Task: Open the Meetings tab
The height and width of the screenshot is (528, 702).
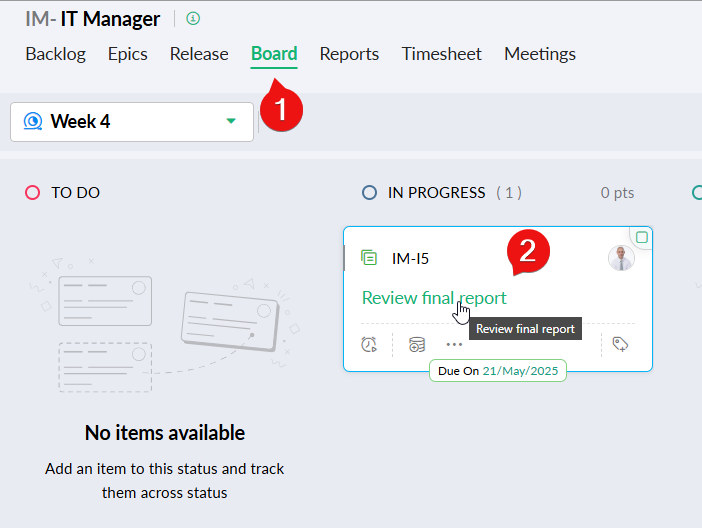Action: [540, 54]
